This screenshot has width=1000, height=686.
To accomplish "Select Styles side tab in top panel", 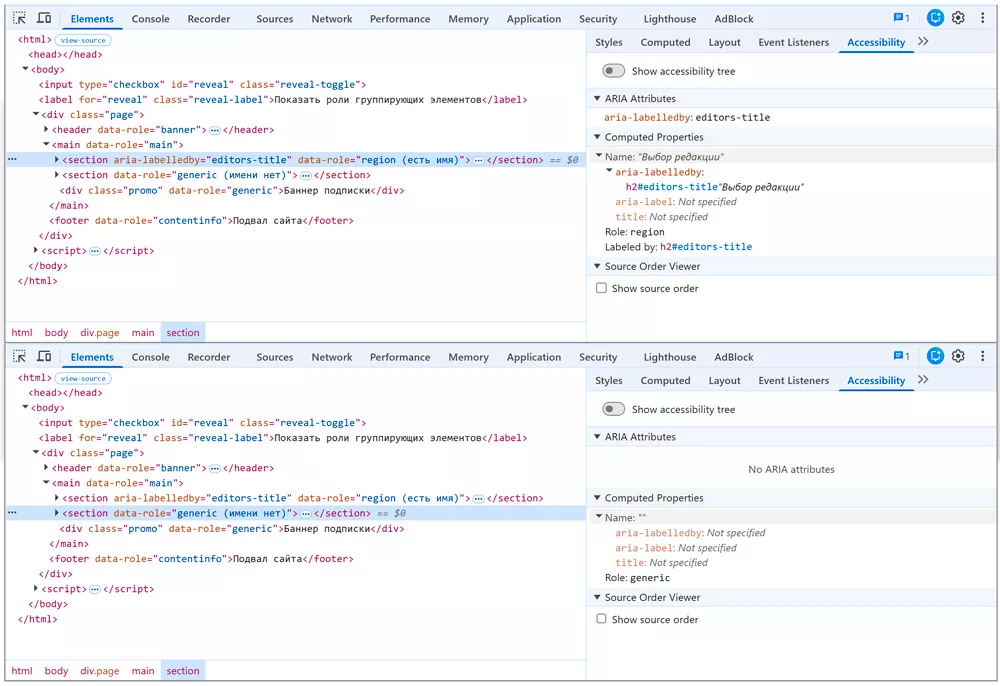I will pos(608,42).
